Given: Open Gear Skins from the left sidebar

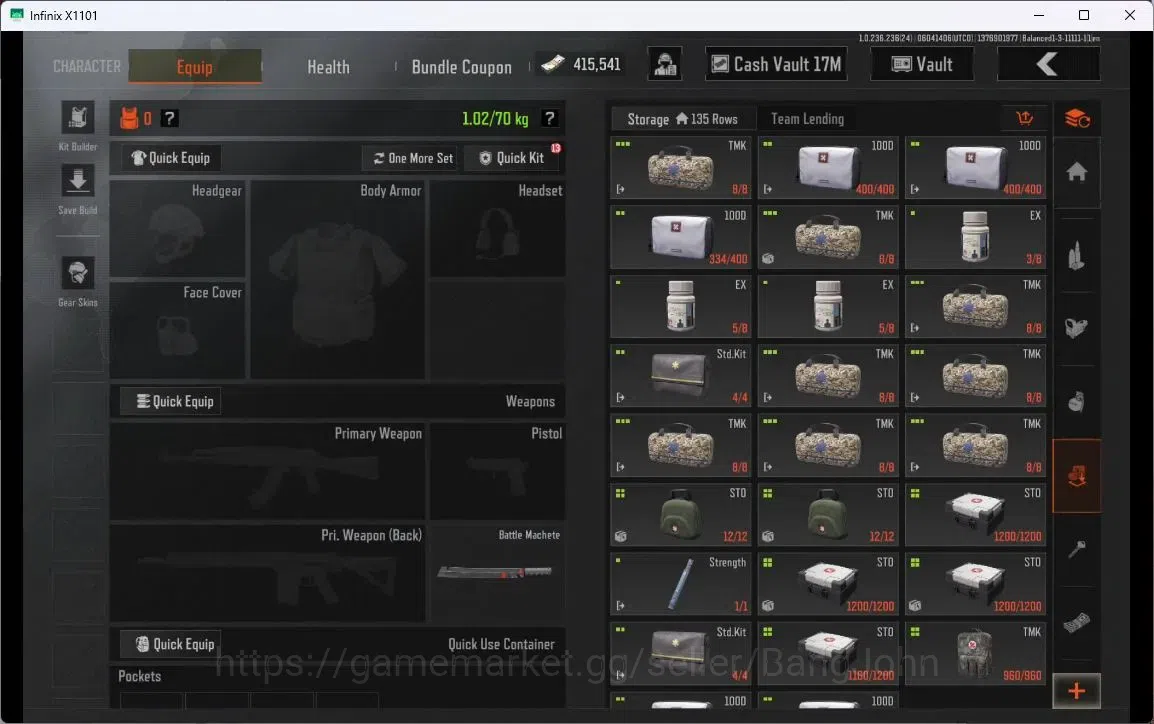Looking at the screenshot, I should 78,274.
